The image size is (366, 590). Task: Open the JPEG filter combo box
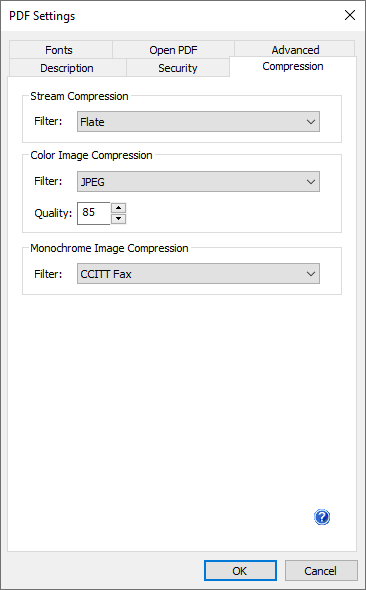click(x=198, y=182)
